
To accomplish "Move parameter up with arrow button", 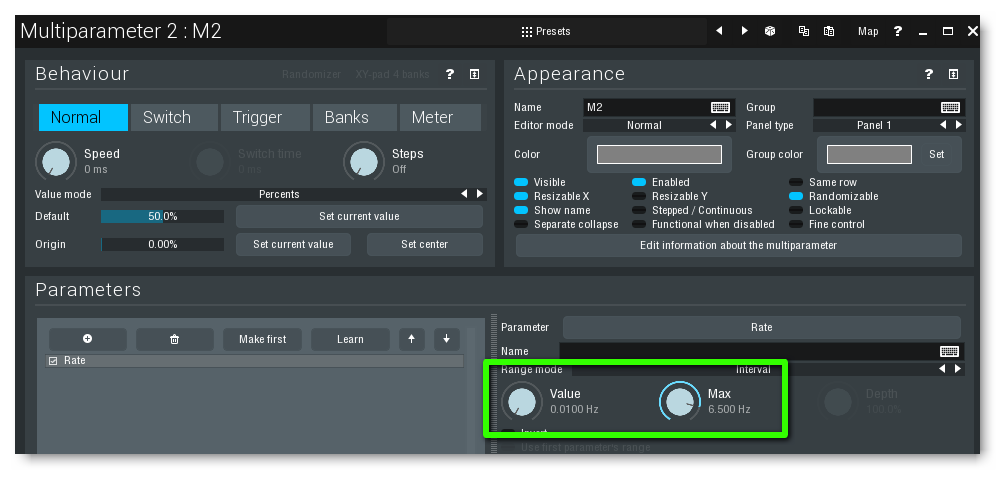I will 412,339.
